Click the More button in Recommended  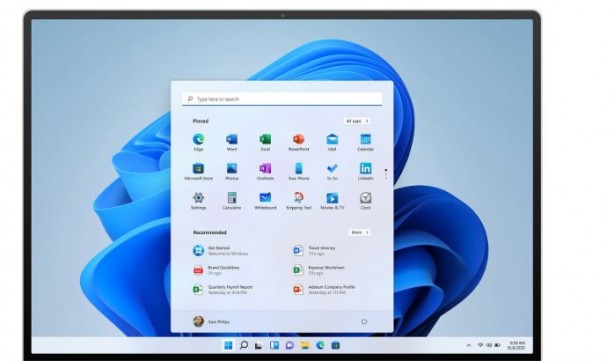360,232
